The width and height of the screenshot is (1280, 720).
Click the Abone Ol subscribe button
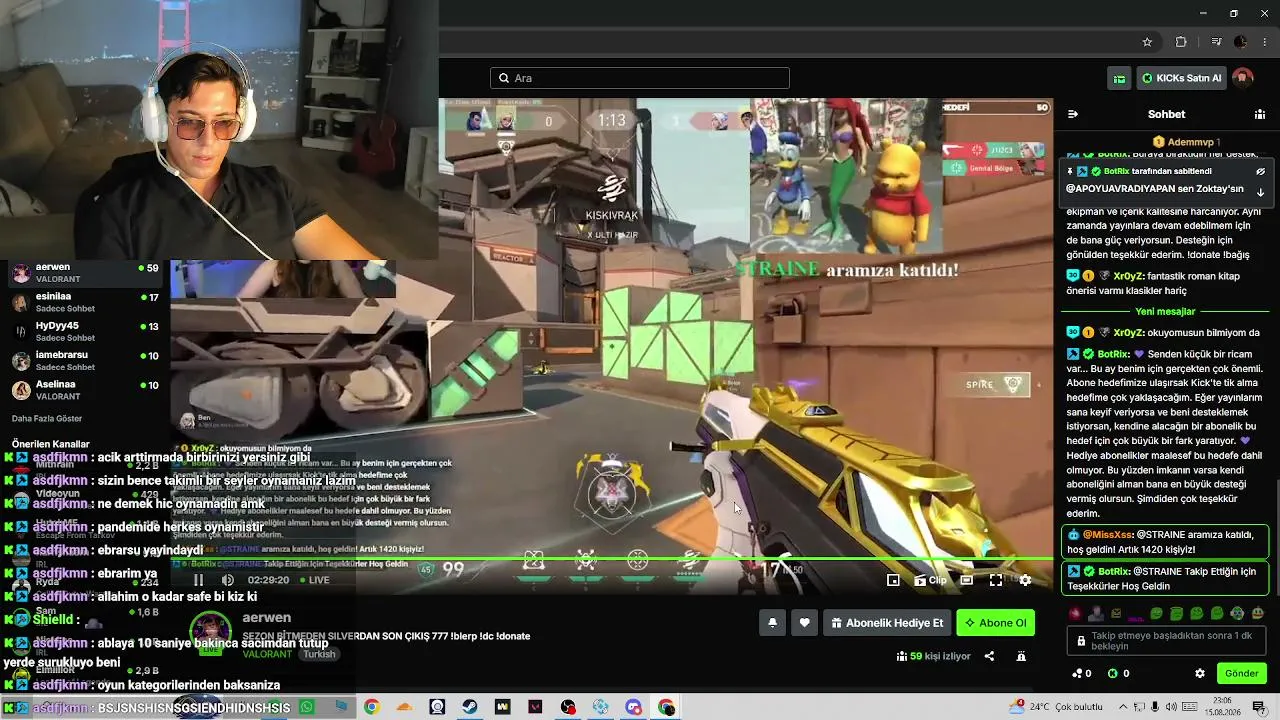[995, 623]
